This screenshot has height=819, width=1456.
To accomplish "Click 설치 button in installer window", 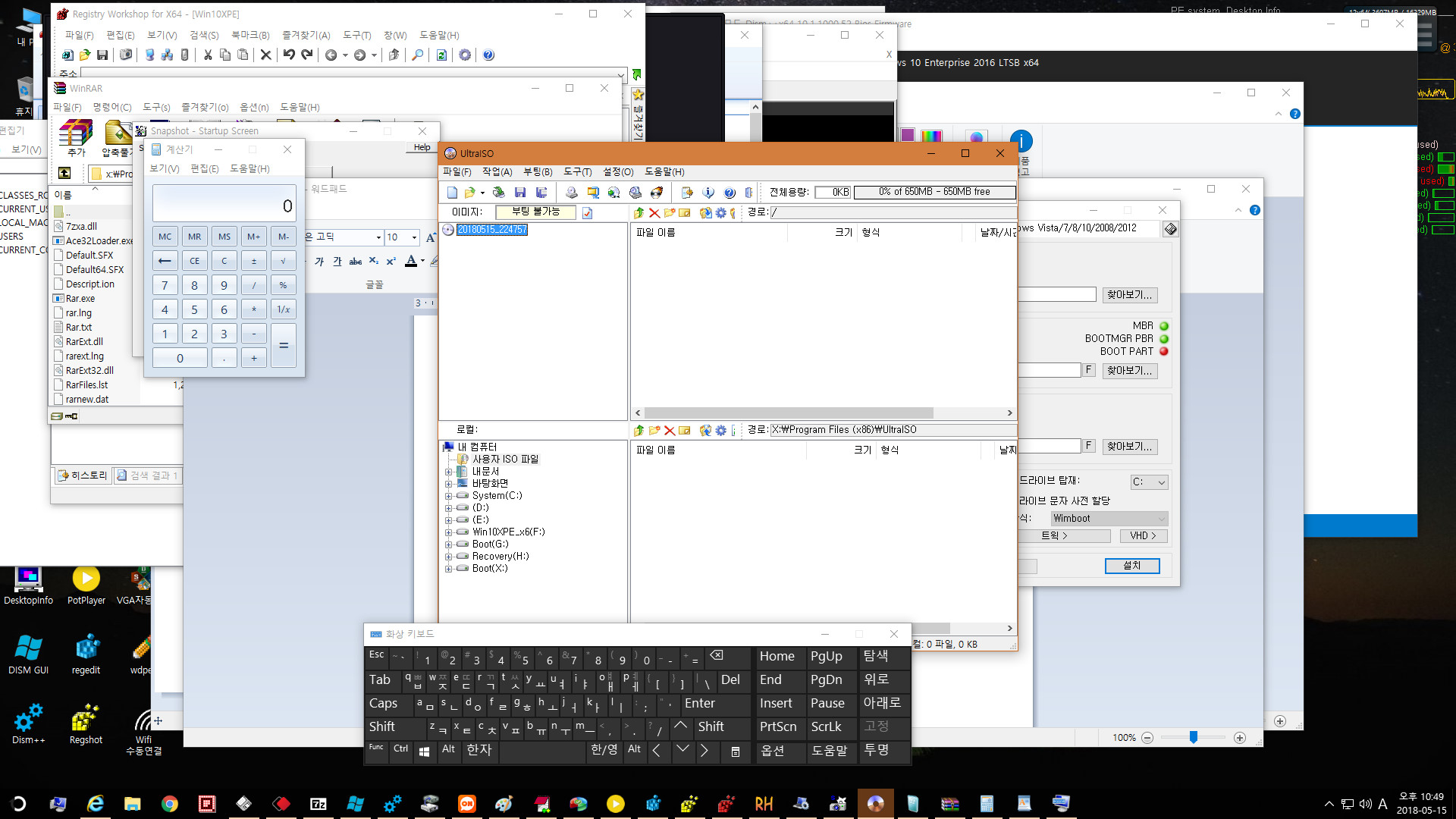I will tap(1132, 566).
